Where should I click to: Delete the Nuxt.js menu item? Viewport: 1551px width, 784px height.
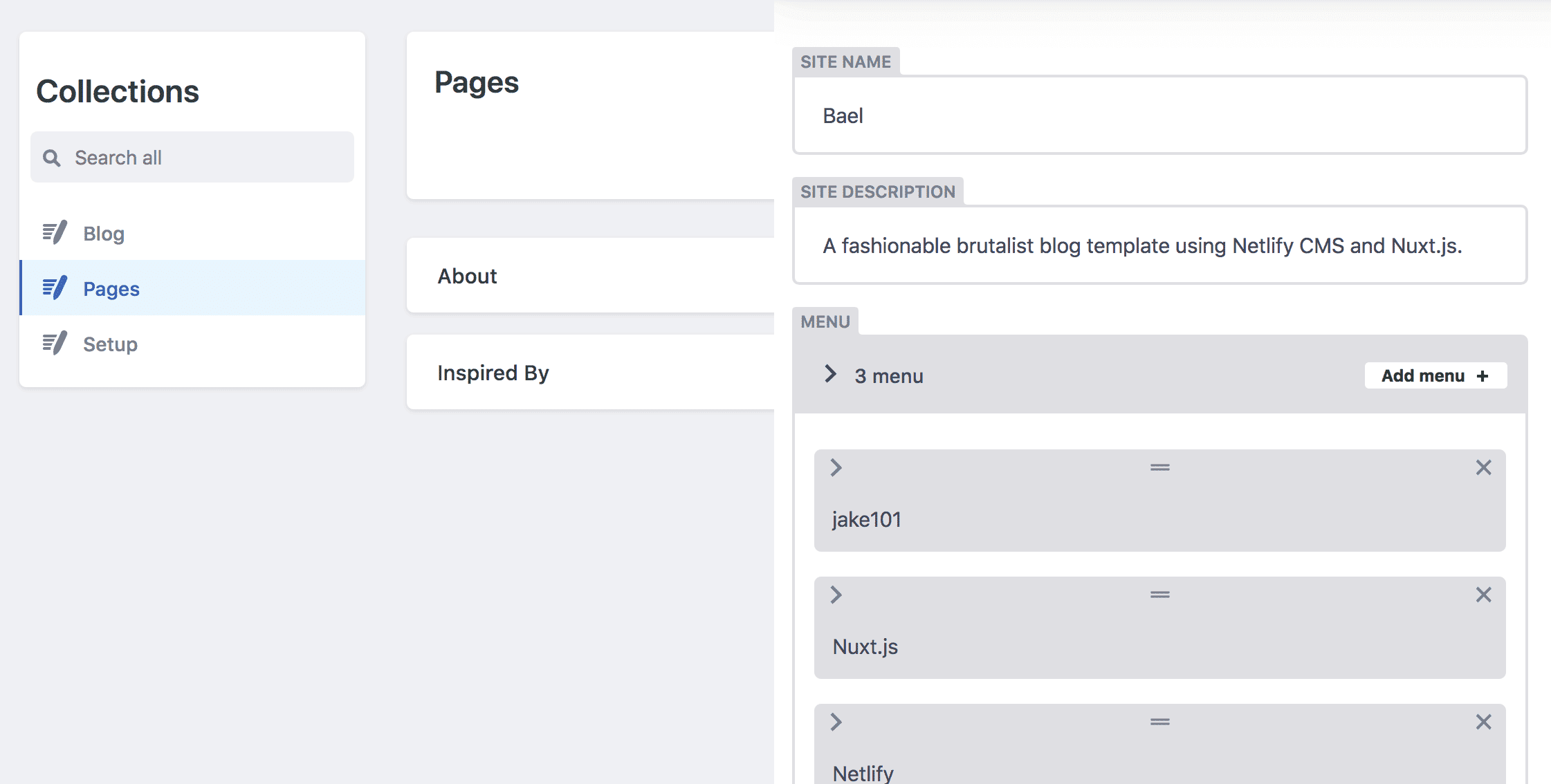pos(1483,595)
